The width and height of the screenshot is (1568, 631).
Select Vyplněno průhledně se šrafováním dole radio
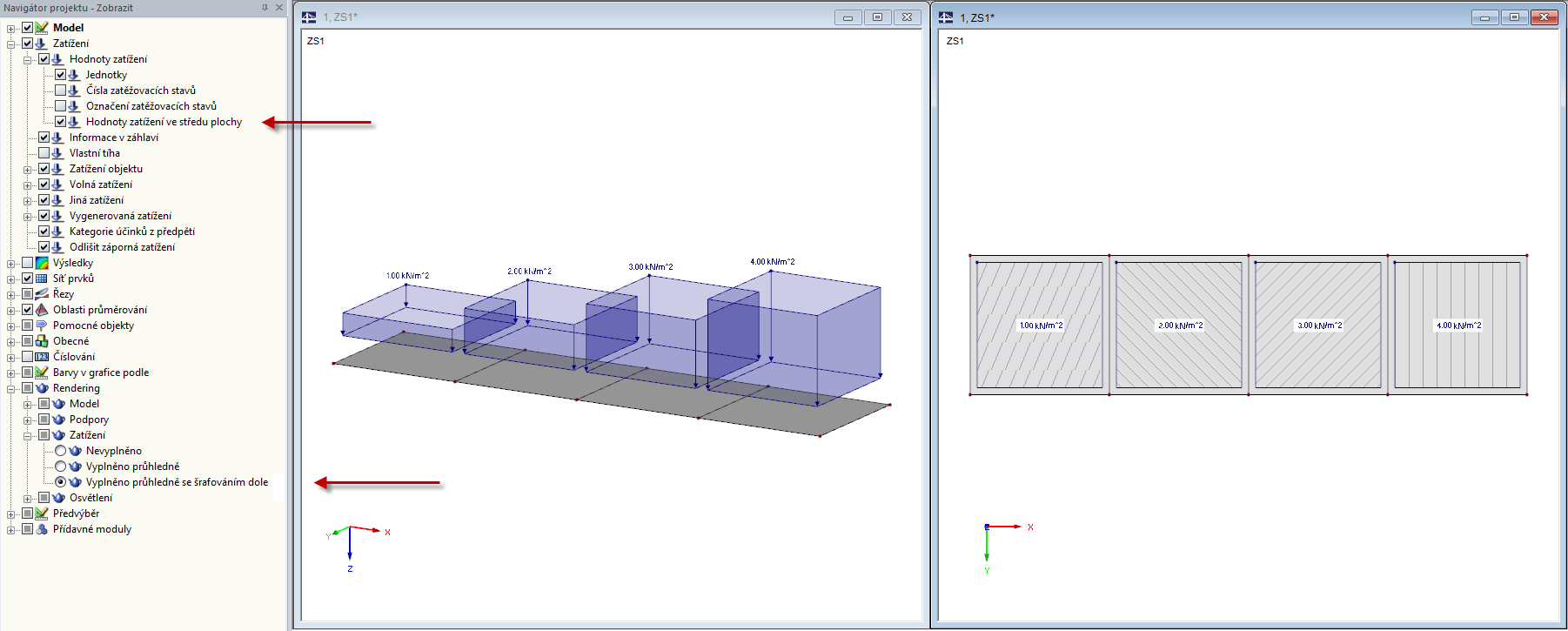pos(60,482)
